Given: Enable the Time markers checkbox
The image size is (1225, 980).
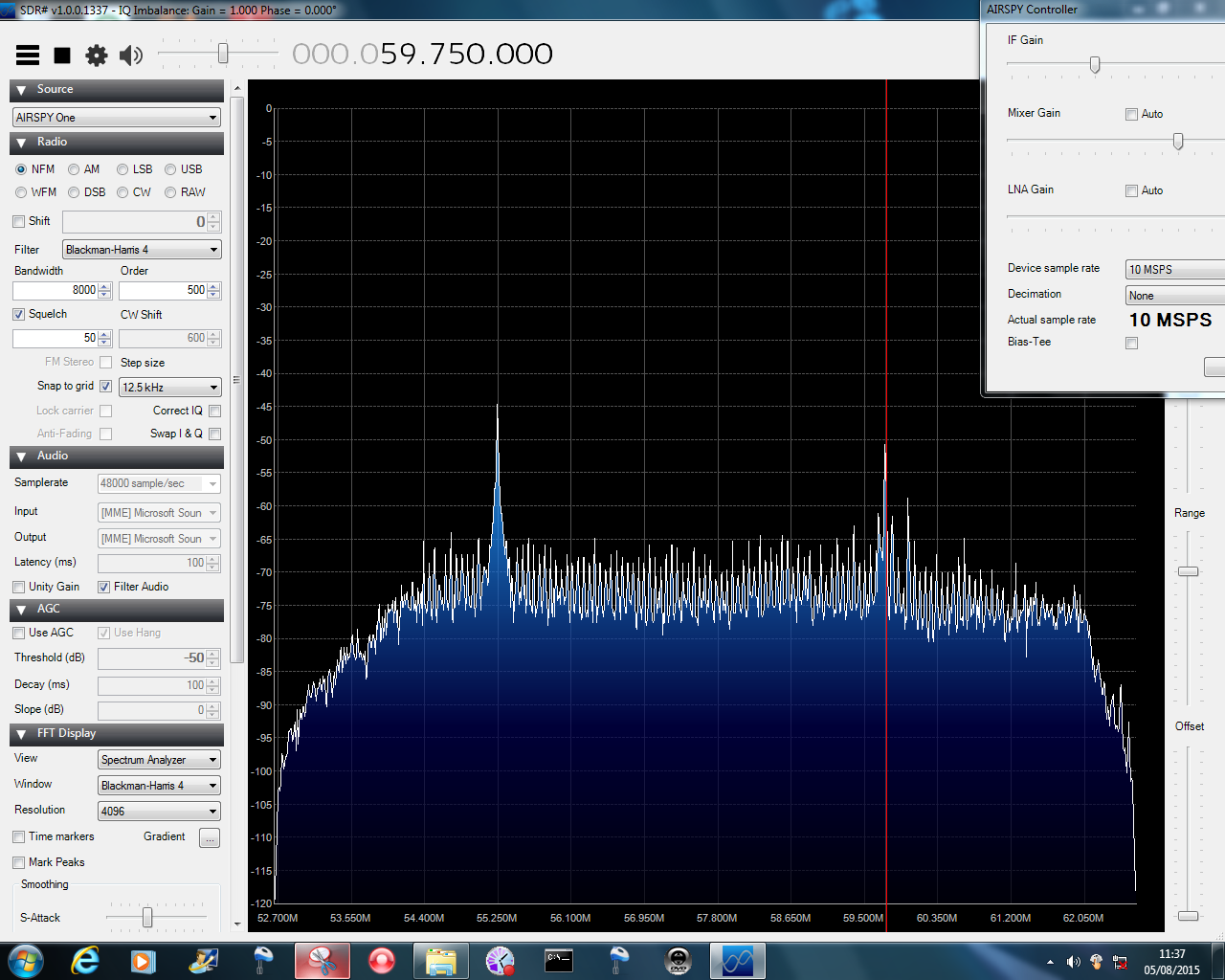Looking at the screenshot, I should click(x=18, y=836).
